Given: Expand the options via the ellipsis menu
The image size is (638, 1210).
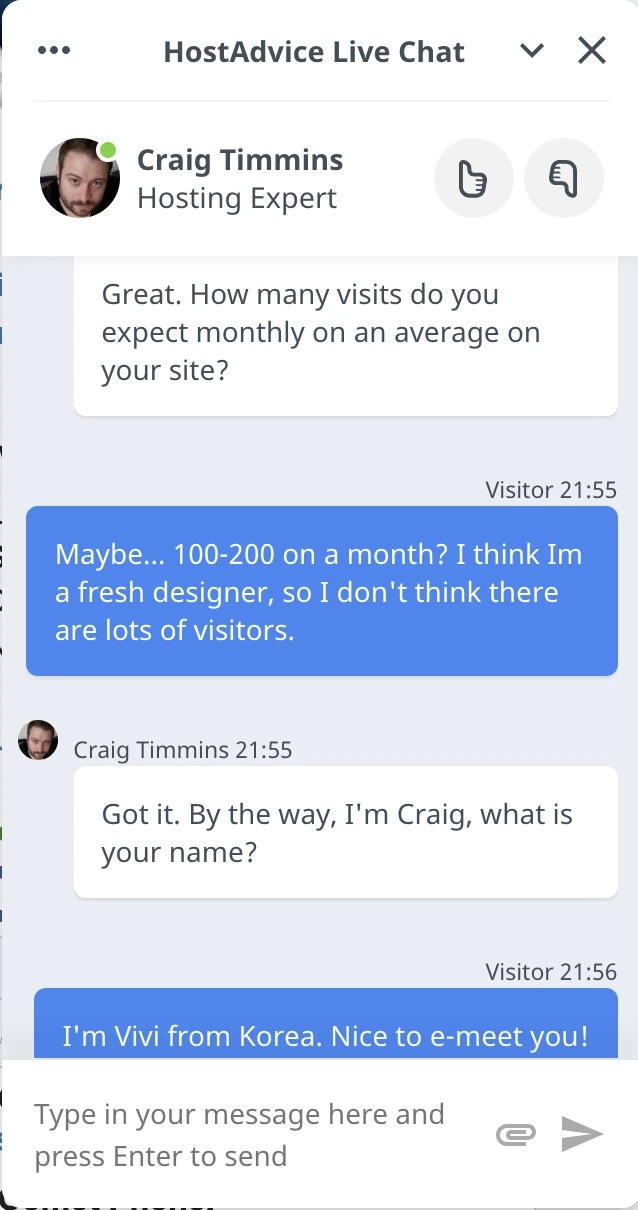Looking at the screenshot, I should coord(54,50).
